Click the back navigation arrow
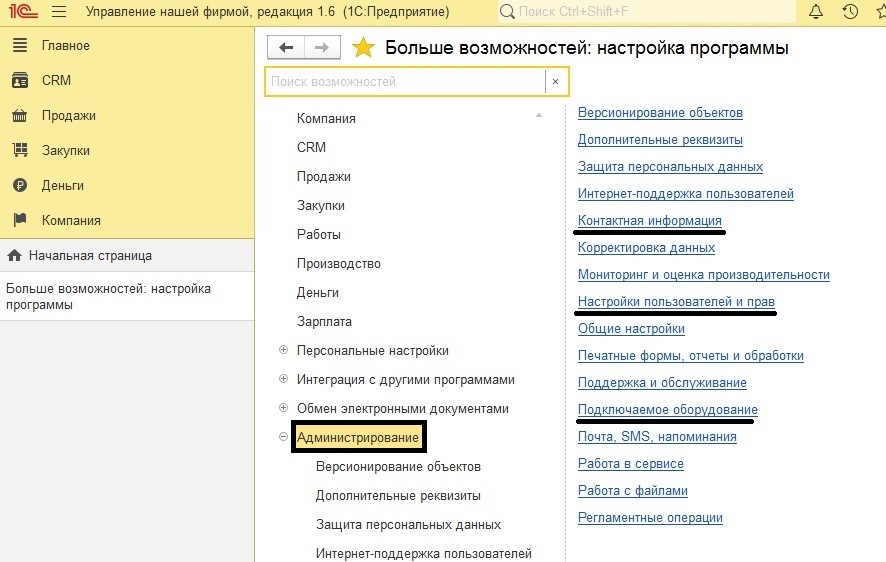Screen dimensions: 886x562 tap(287, 48)
